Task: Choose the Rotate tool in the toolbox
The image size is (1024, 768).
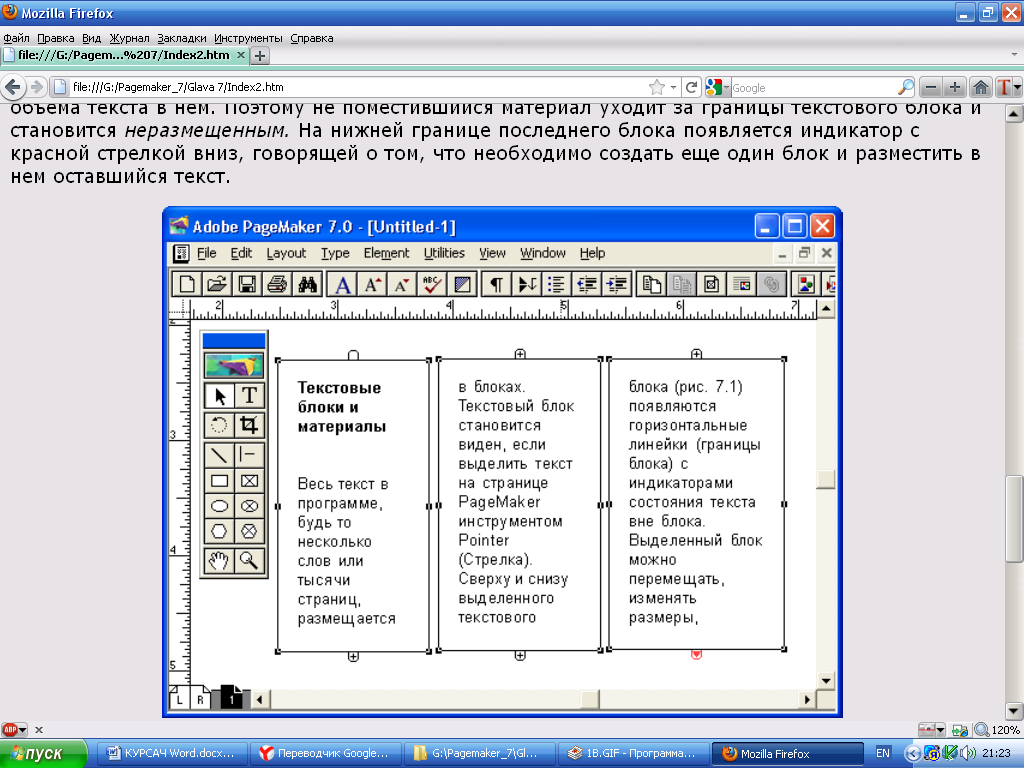Action: [219, 425]
